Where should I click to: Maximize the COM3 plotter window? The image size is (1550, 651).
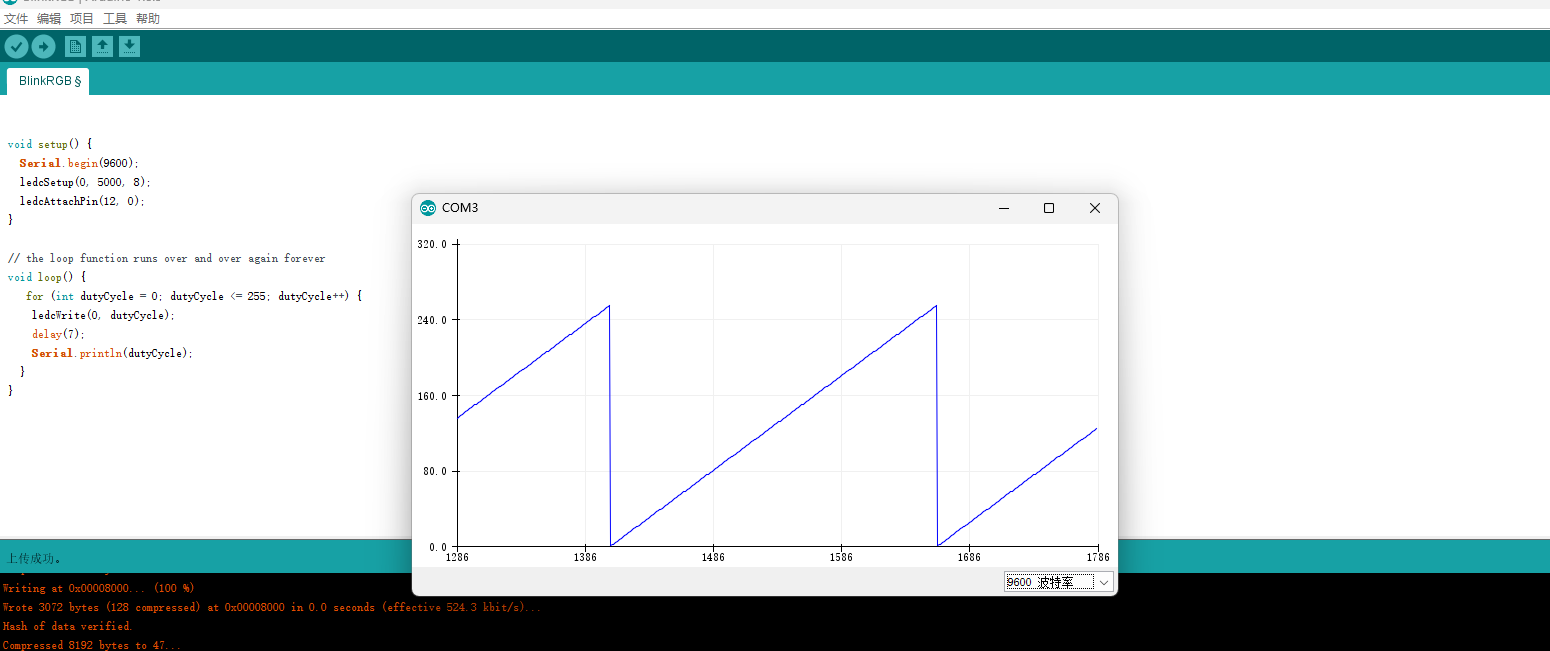[x=1049, y=208]
